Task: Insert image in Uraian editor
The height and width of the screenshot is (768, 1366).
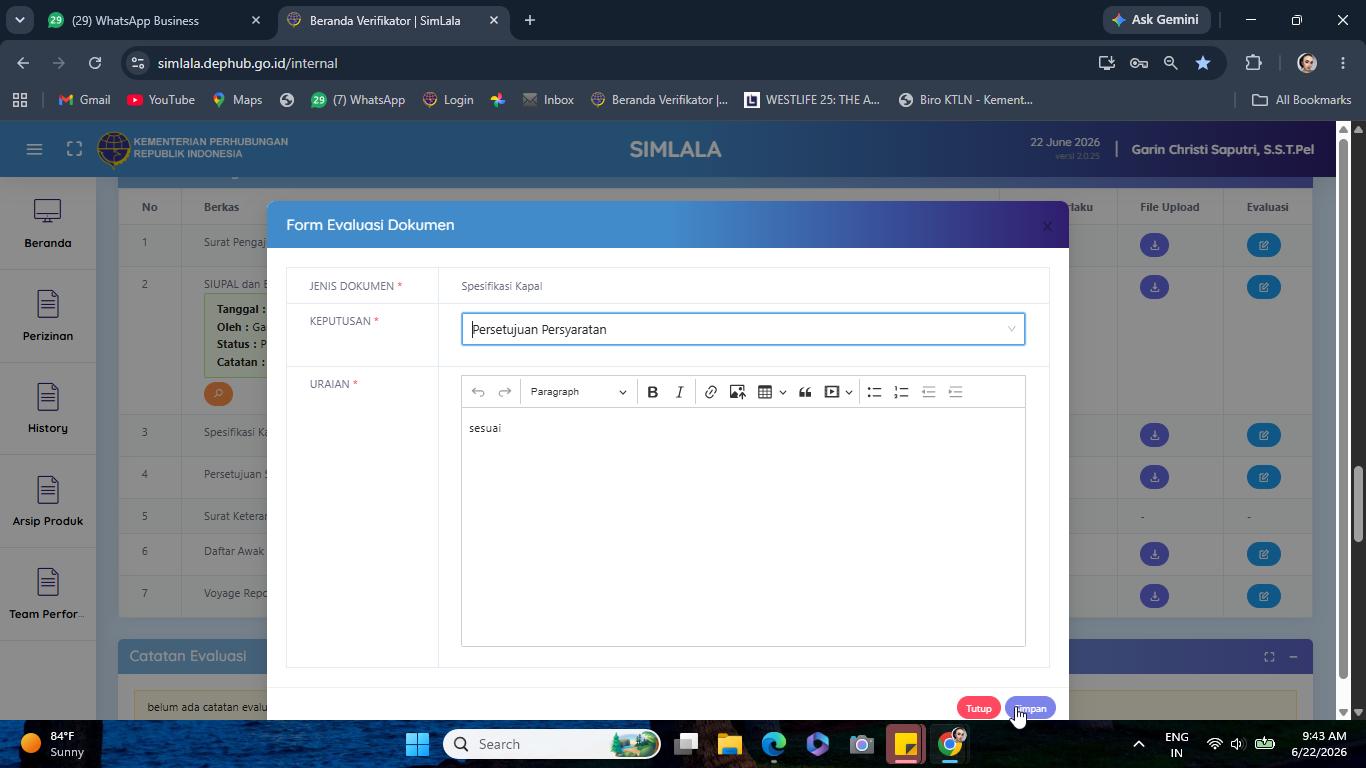Action: pyautogui.click(x=737, y=392)
